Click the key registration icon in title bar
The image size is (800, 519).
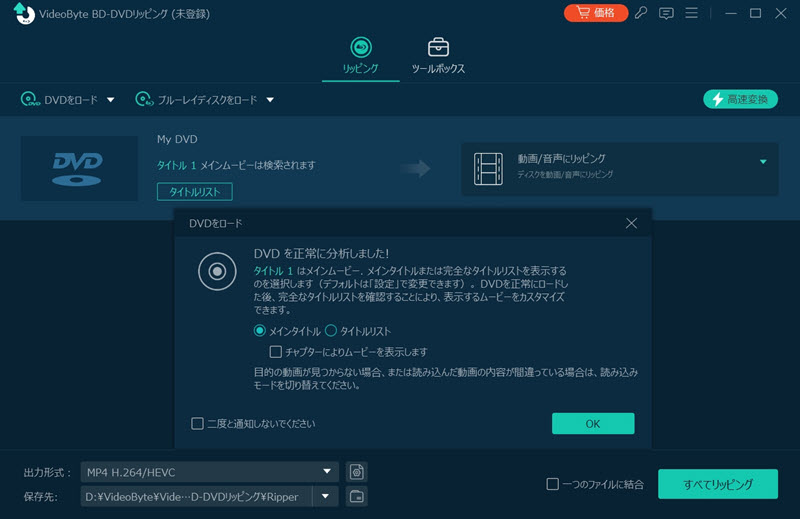641,13
